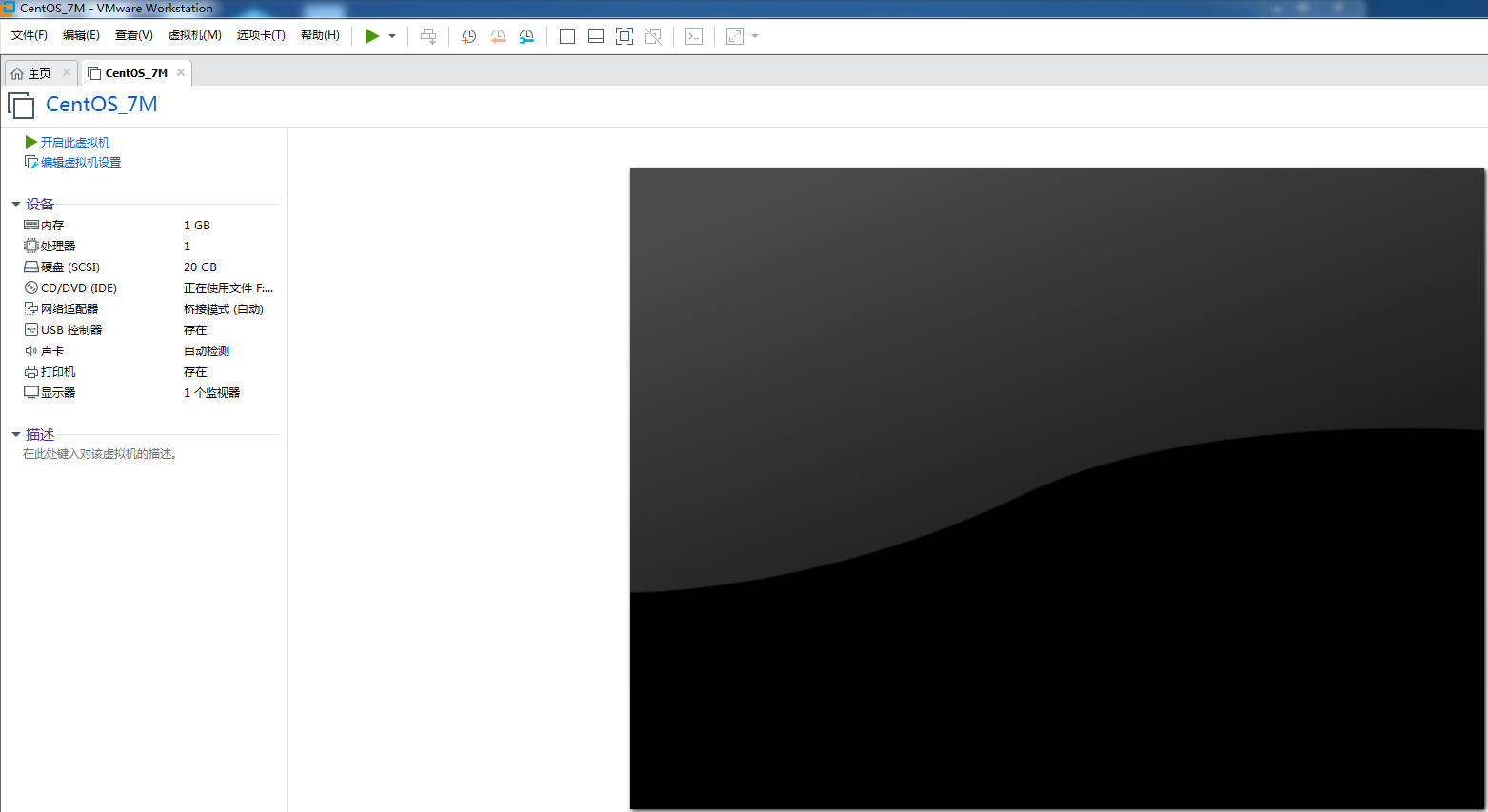Click the 1 个监视器 display value

211,393
